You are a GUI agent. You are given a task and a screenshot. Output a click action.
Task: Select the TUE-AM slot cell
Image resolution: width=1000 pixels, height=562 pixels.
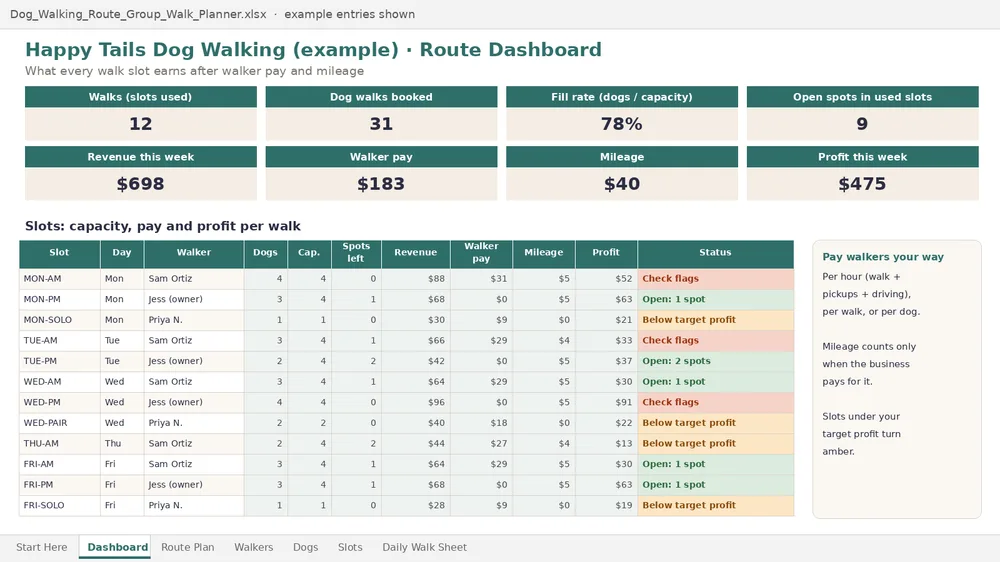click(x=59, y=341)
